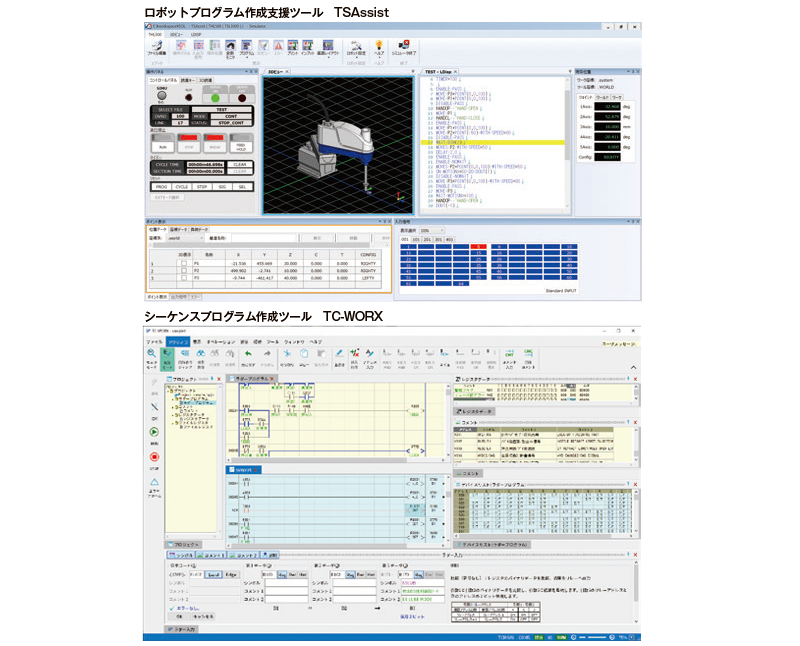Collapse the TC-WORX ribbon with the chevron
Viewport: 800px width, 646px height.
[x=633, y=367]
